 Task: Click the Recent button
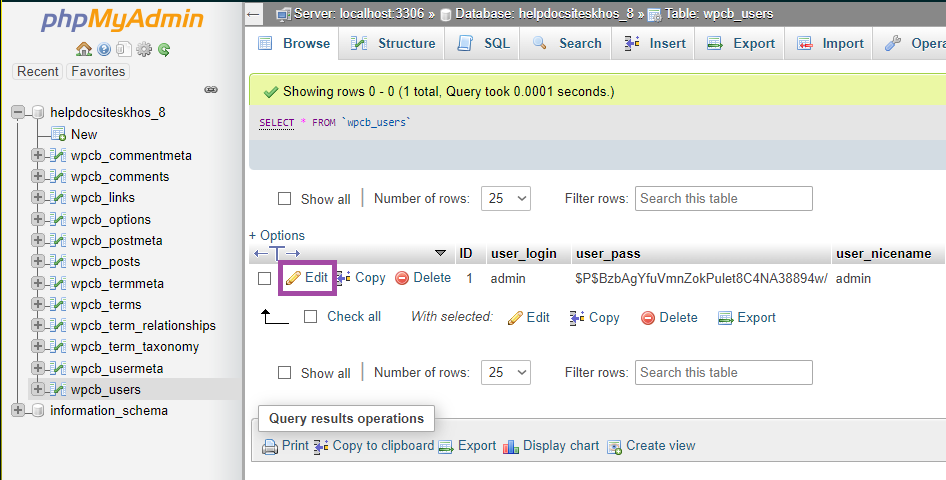[38, 71]
